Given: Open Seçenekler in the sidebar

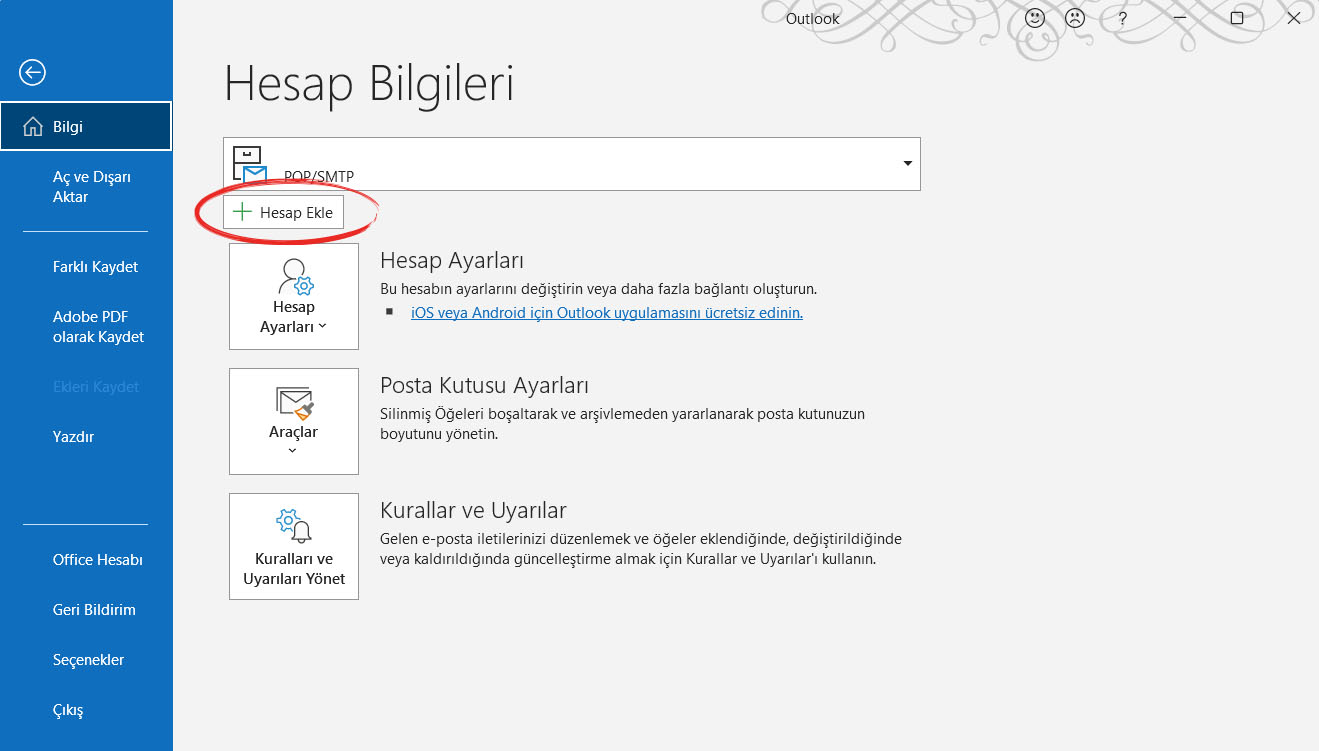Looking at the screenshot, I should click(88, 660).
